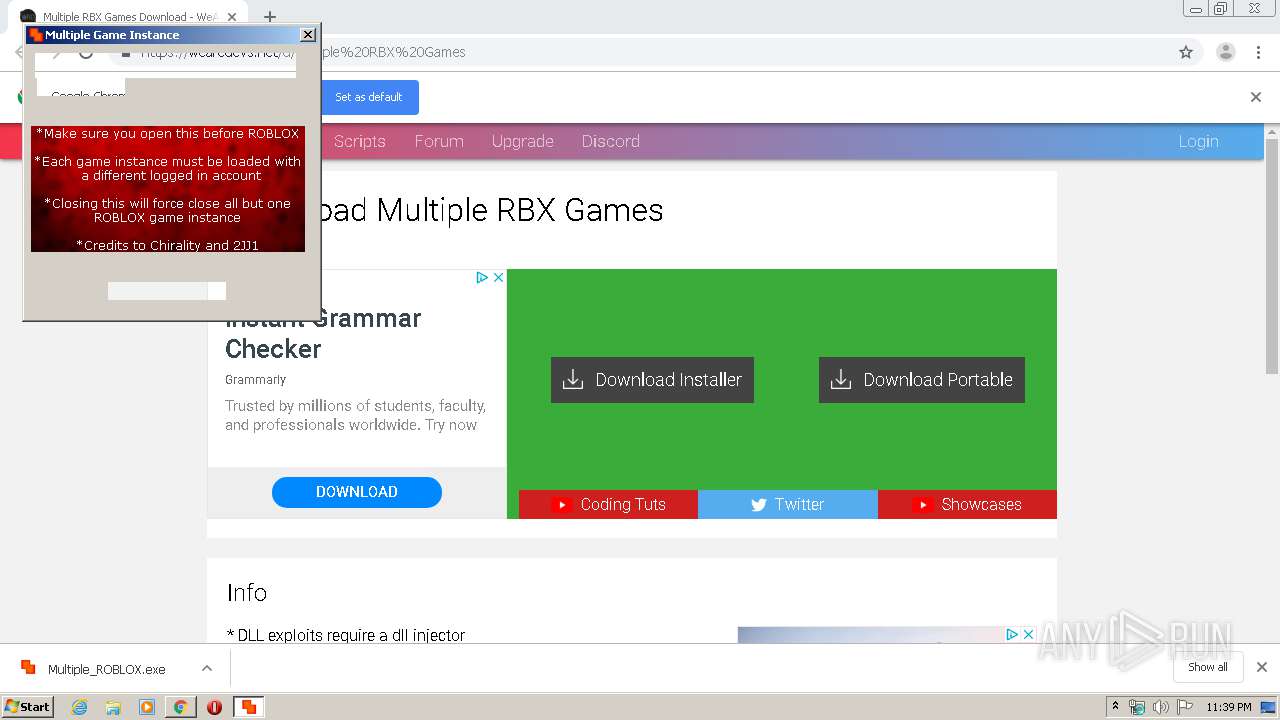Image resolution: width=1280 pixels, height=720 pixels.
Task: Click the page vertical scrollbar
Action: (x=1272, y=255)
